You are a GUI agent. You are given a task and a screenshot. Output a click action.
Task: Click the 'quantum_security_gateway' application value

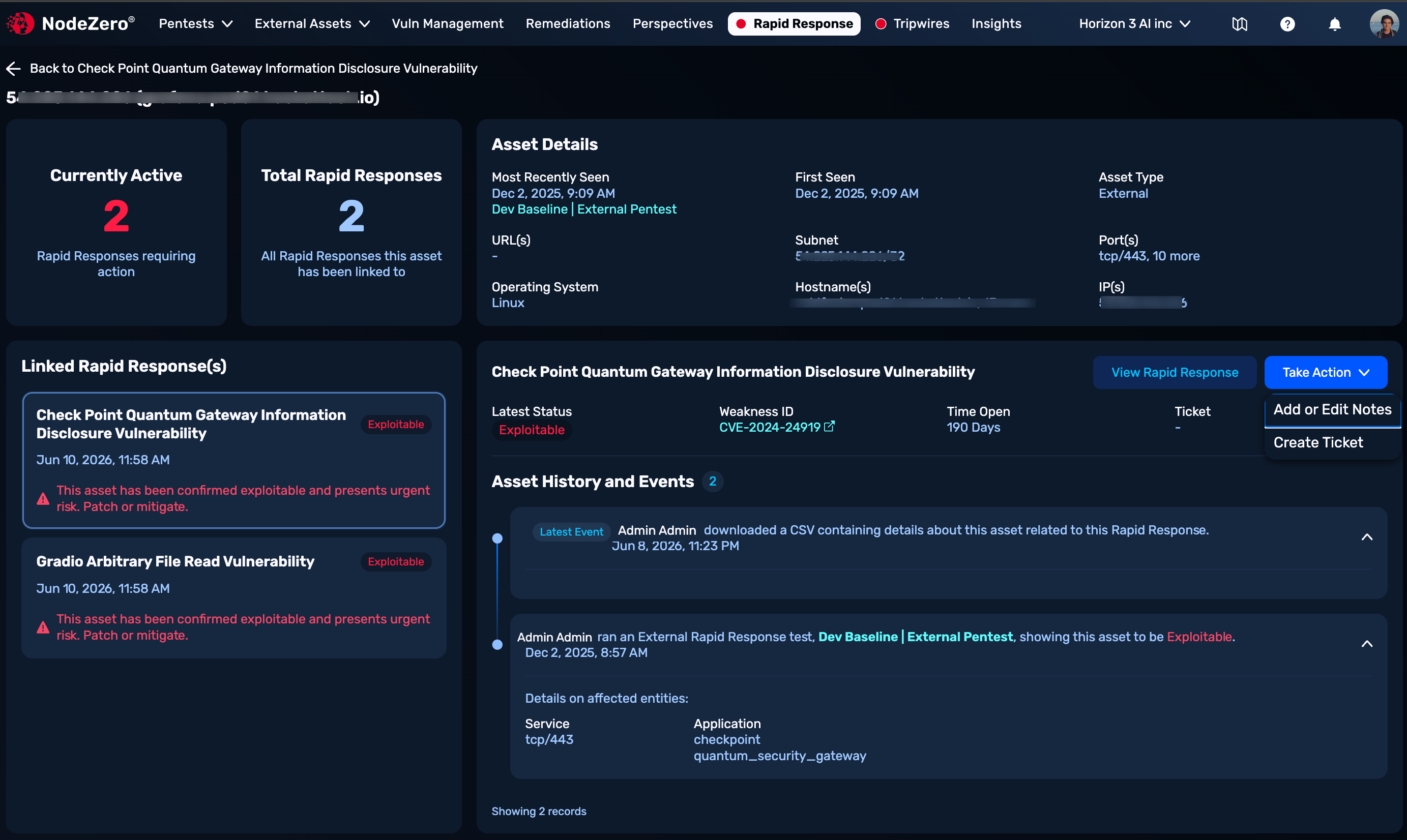click(780, 756)
